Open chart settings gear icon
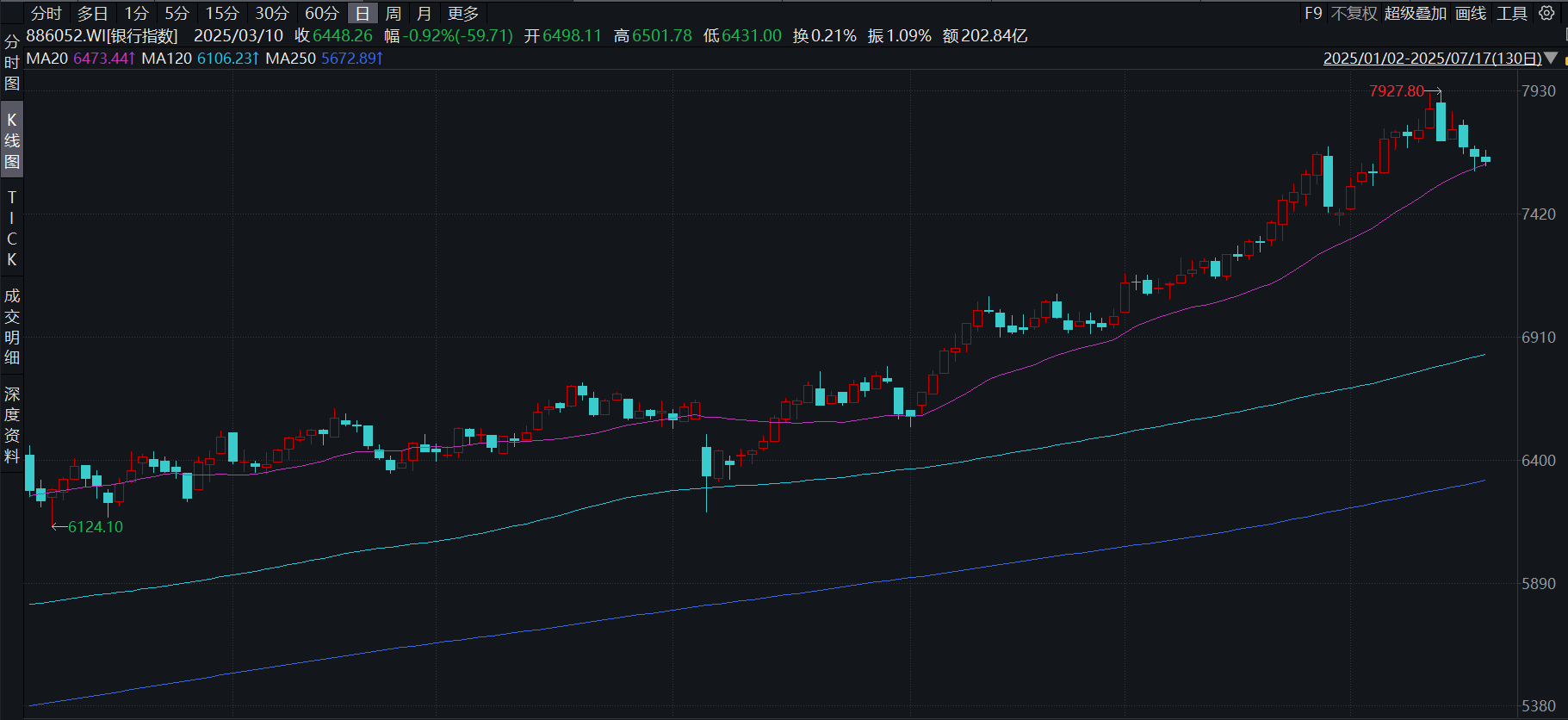The image size is (1568, 720). [1547, 13]
